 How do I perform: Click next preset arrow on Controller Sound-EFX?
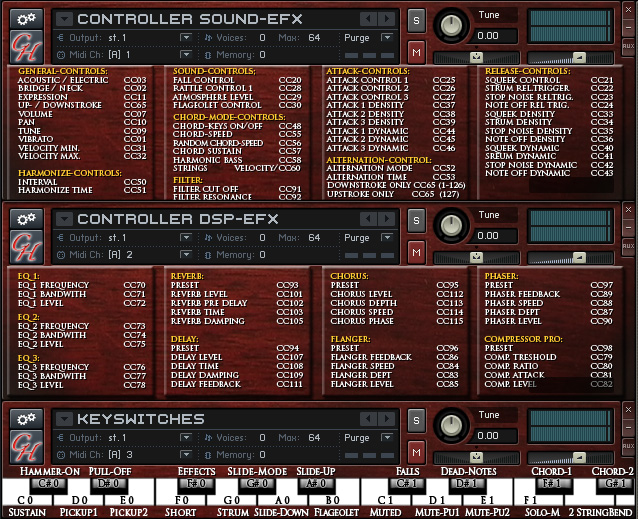point(386,19)
